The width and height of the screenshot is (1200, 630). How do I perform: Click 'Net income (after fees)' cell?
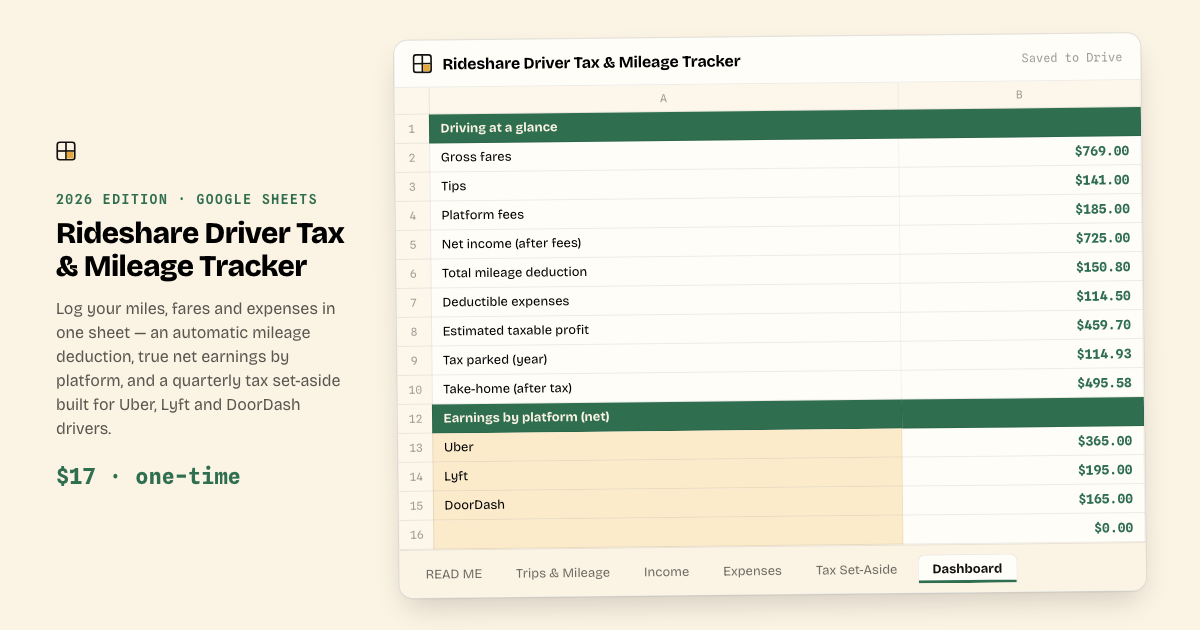[665, 242]
